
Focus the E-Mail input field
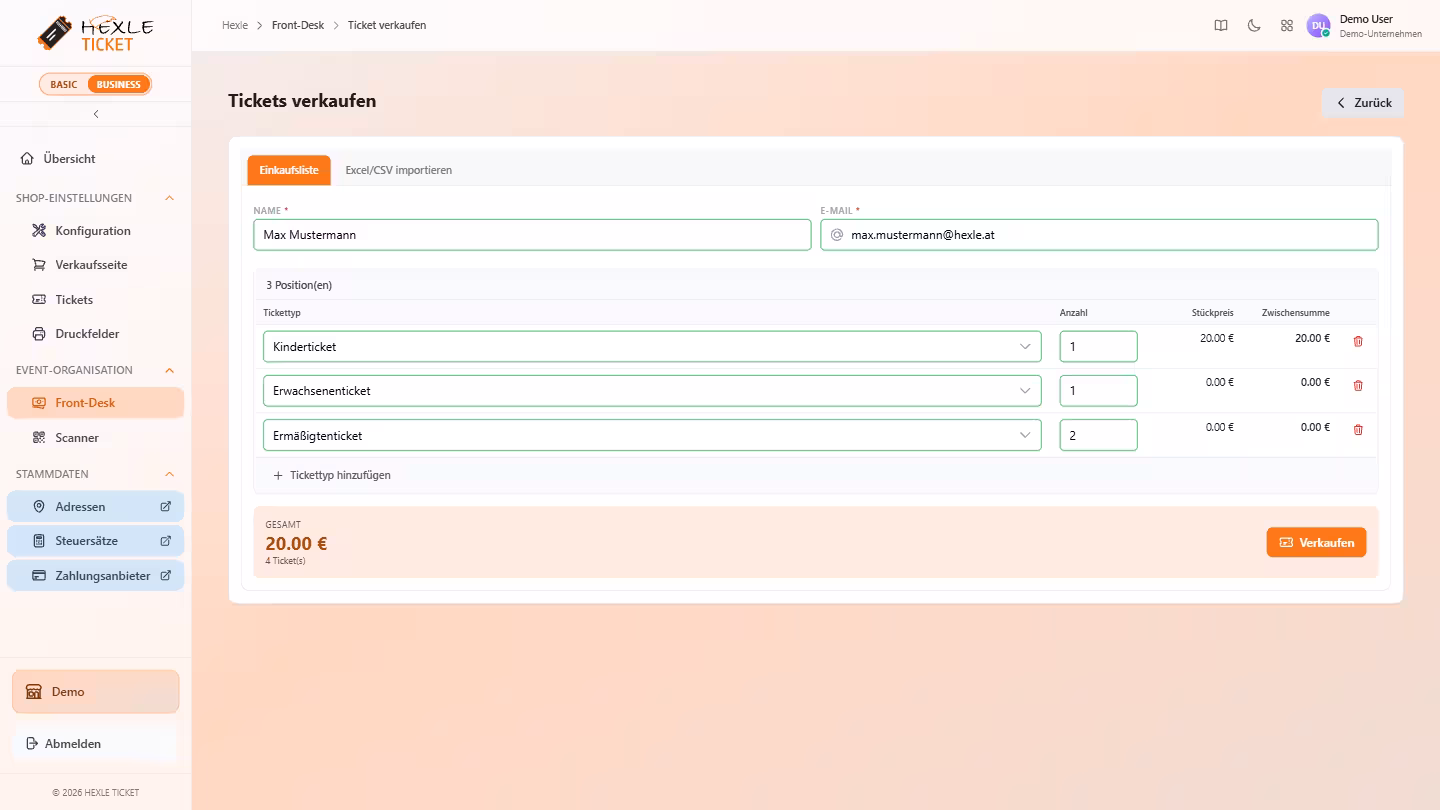click(1099, 235)
